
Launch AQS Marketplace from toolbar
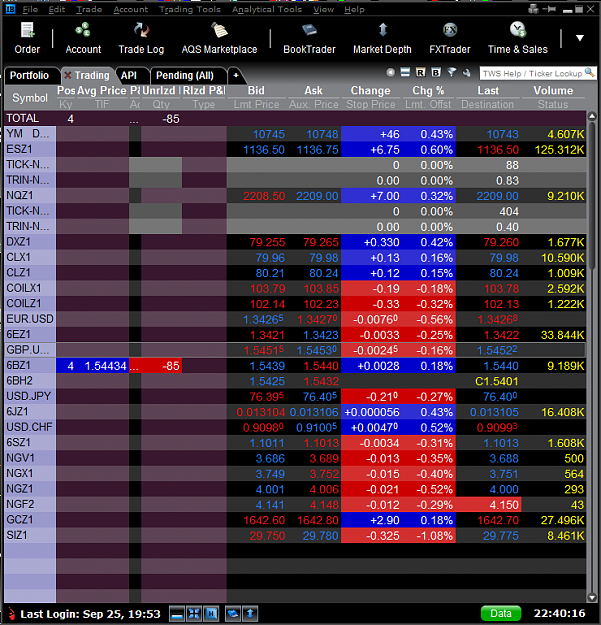click(x=219, y=39)
